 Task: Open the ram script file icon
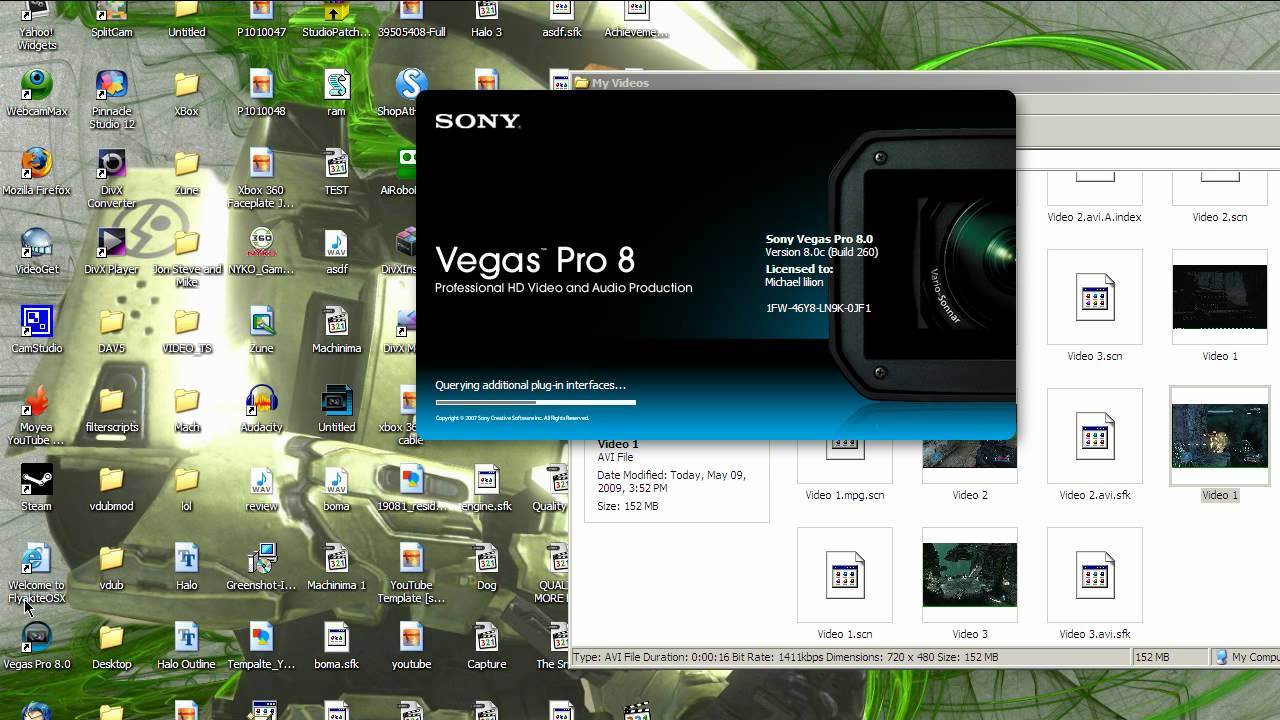pos(337,92)
